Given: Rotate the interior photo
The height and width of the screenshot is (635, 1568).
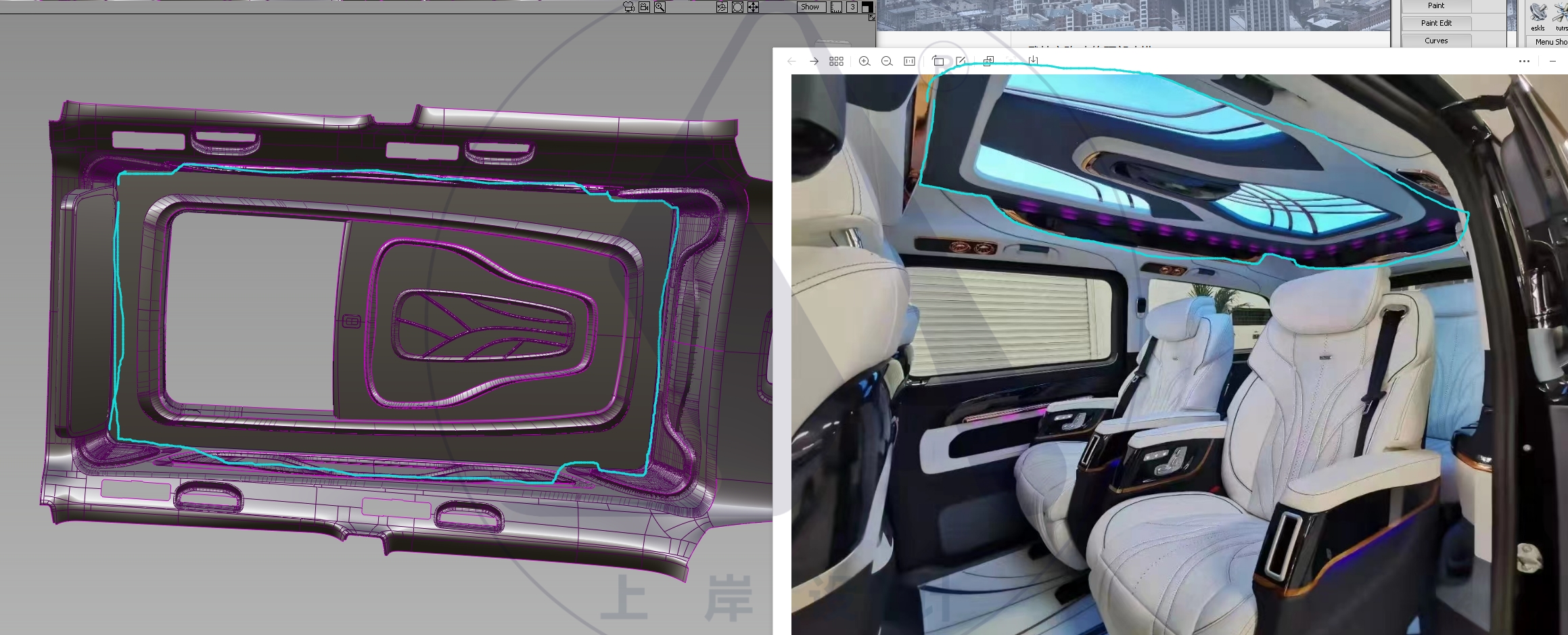Looking at the screenshot, I should click(938, 61).
